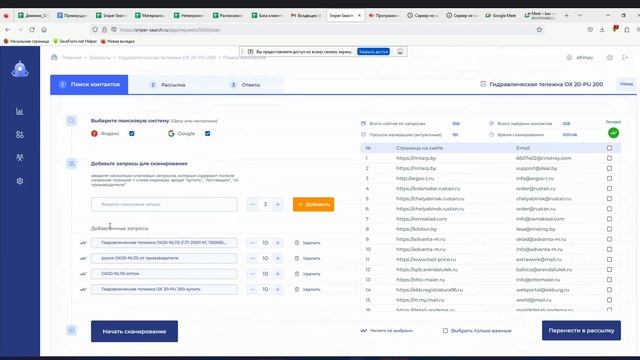
Task: Switch to 'Ответы' step tab
Action: [245, 85]
